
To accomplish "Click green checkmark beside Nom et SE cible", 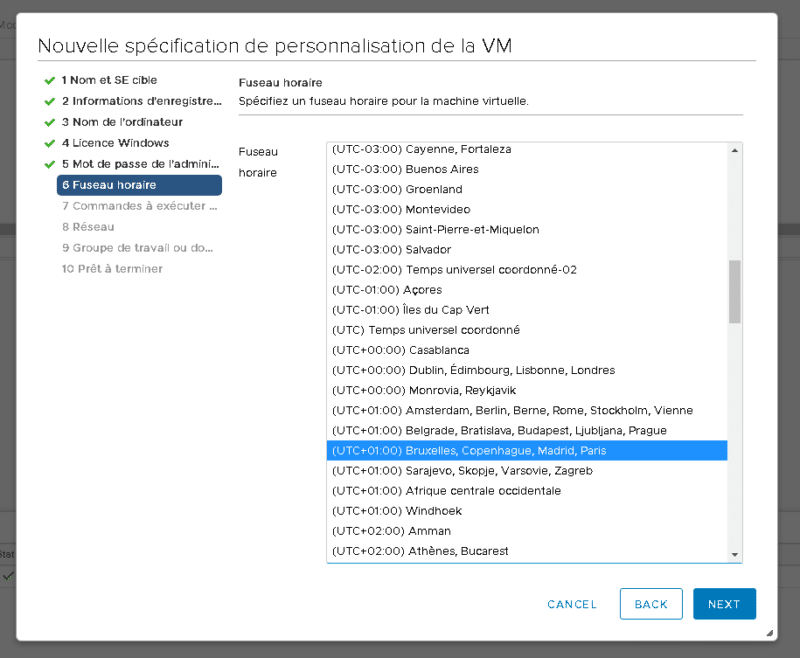I will pyautogui.click(x=49, y=80).
